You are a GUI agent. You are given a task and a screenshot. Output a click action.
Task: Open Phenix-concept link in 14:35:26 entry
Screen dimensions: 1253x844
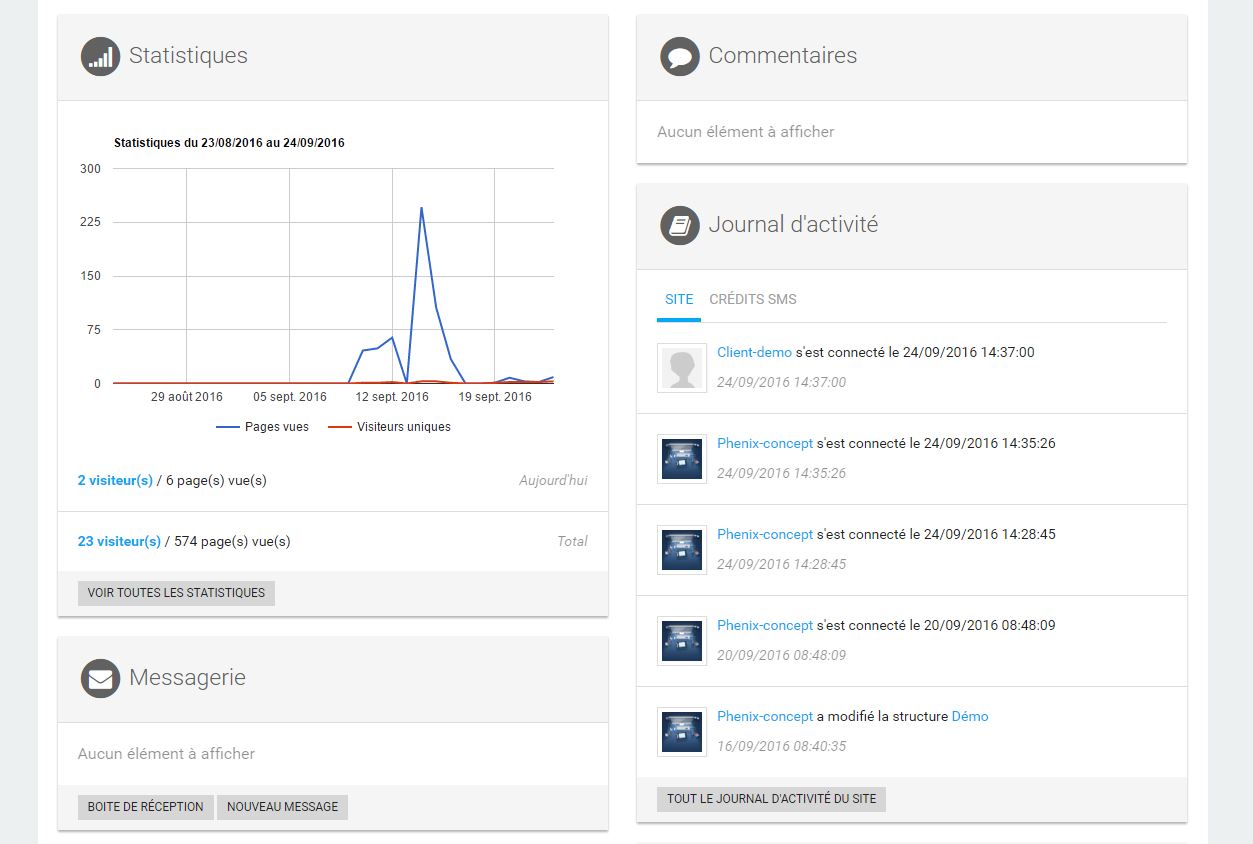pyautogui.click(x=765, y=443)
